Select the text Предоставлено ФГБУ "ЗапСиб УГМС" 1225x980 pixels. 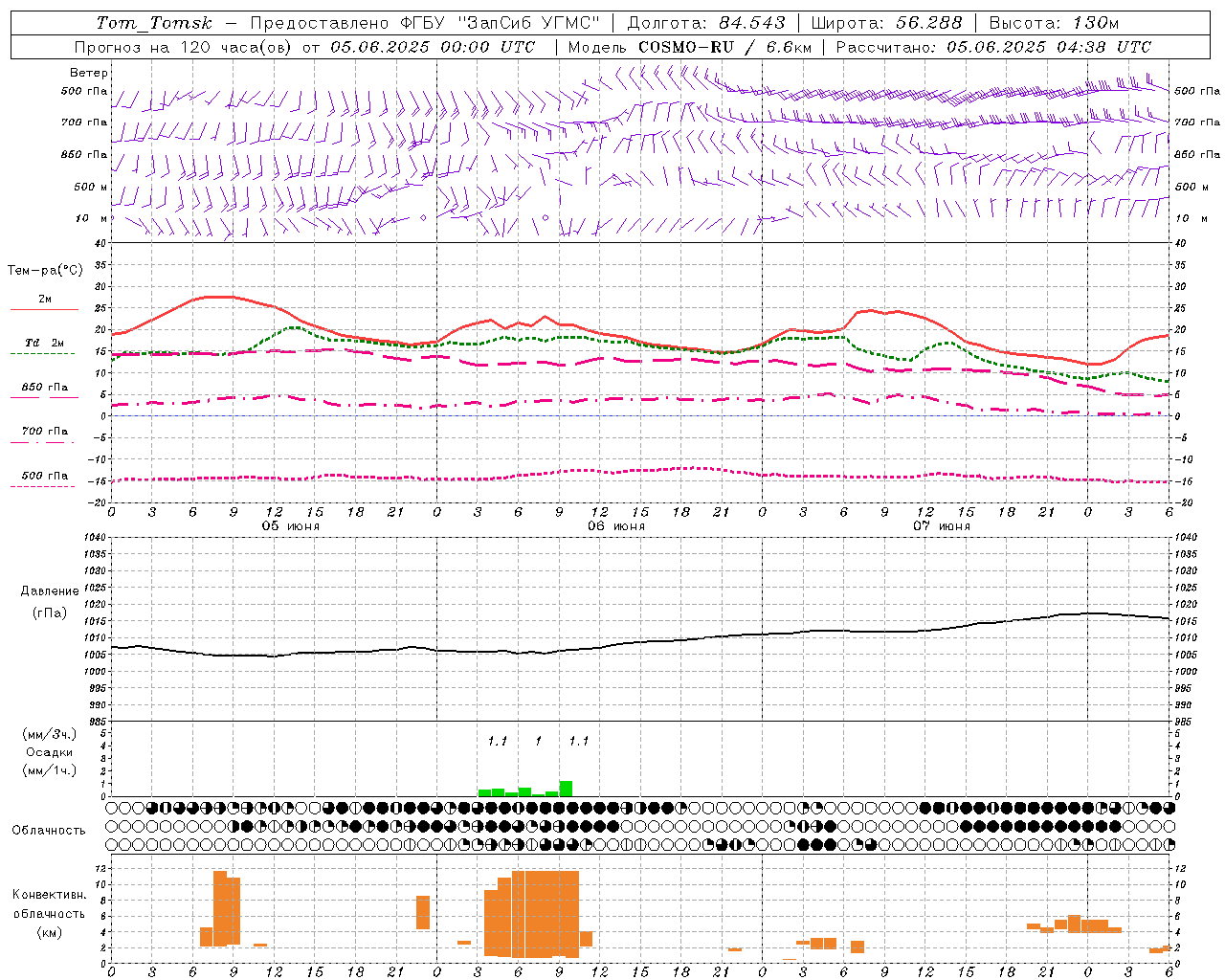click(424, 23)
